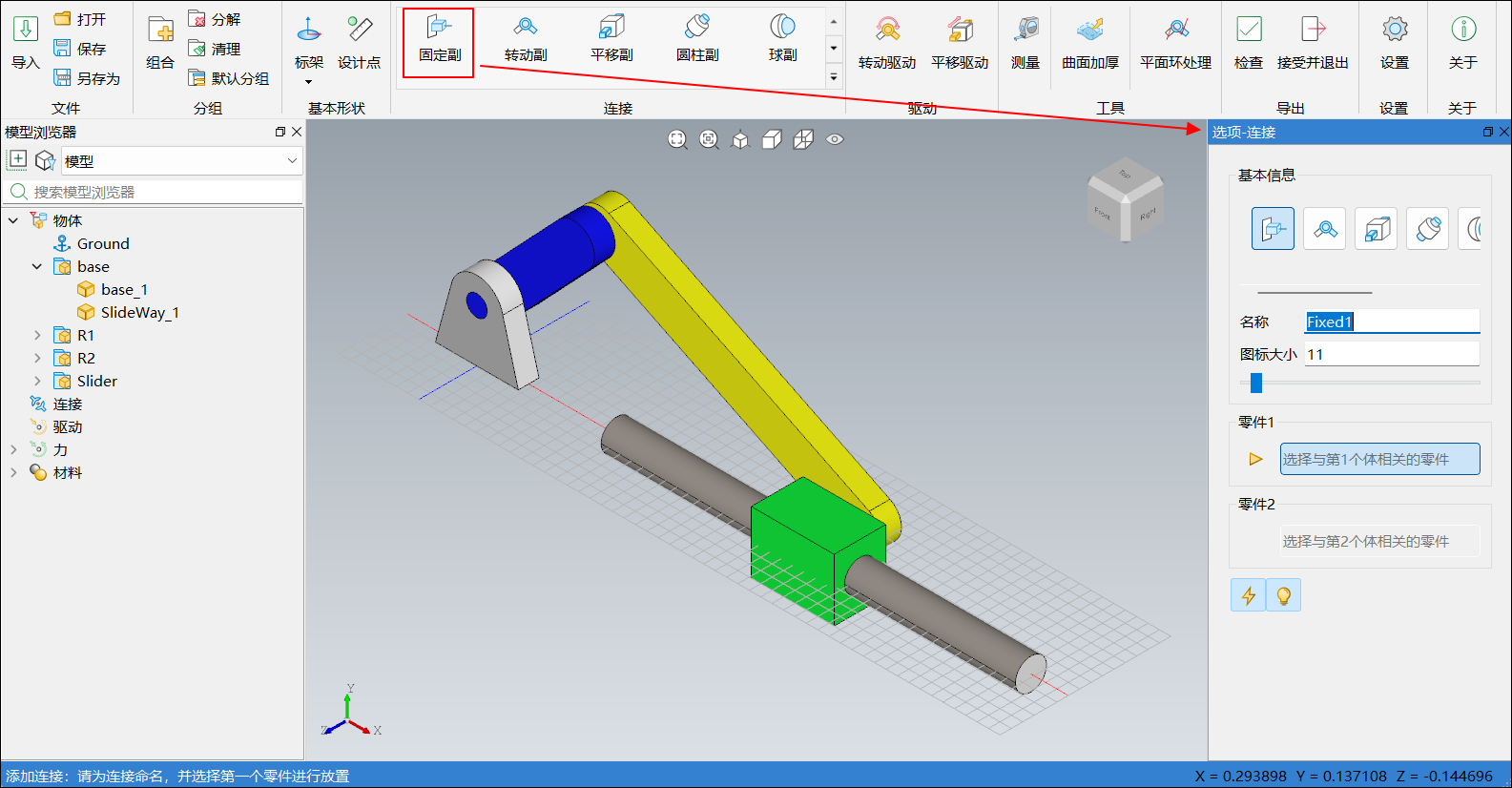Image resolution: width=1512 pixels, height=788 pixels.
Task: Open the 测量 measure tool
Action: tap(1025, 43)
